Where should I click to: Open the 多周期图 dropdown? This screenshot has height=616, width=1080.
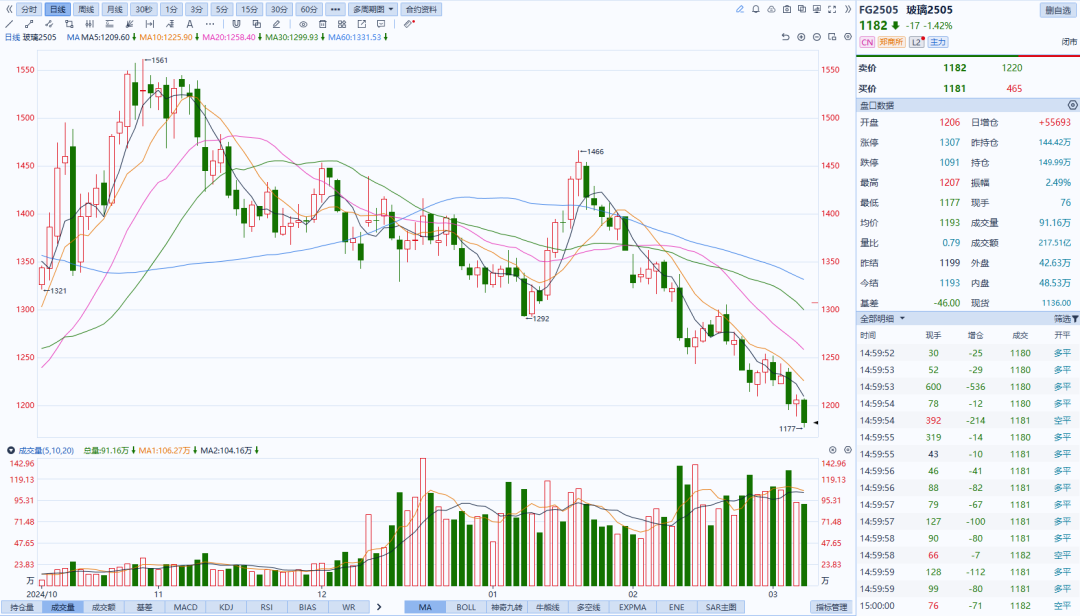coord(373,10)
